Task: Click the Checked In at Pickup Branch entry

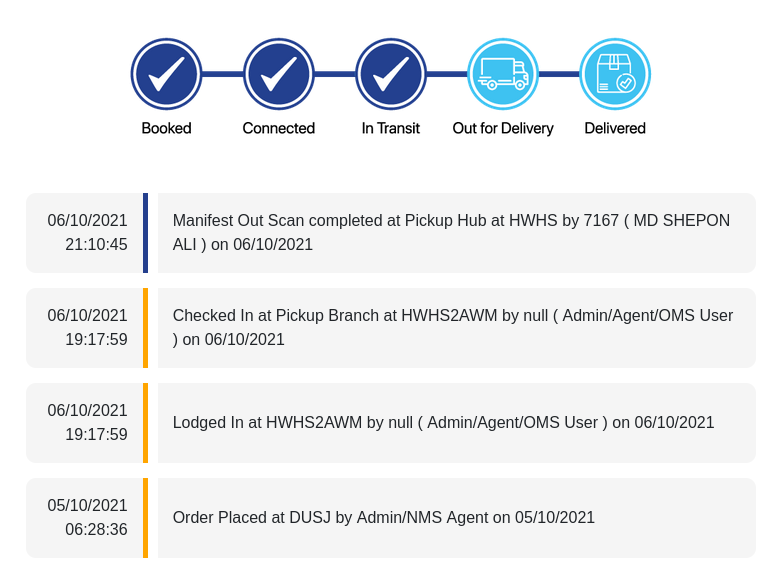Action: coord(453,327)
